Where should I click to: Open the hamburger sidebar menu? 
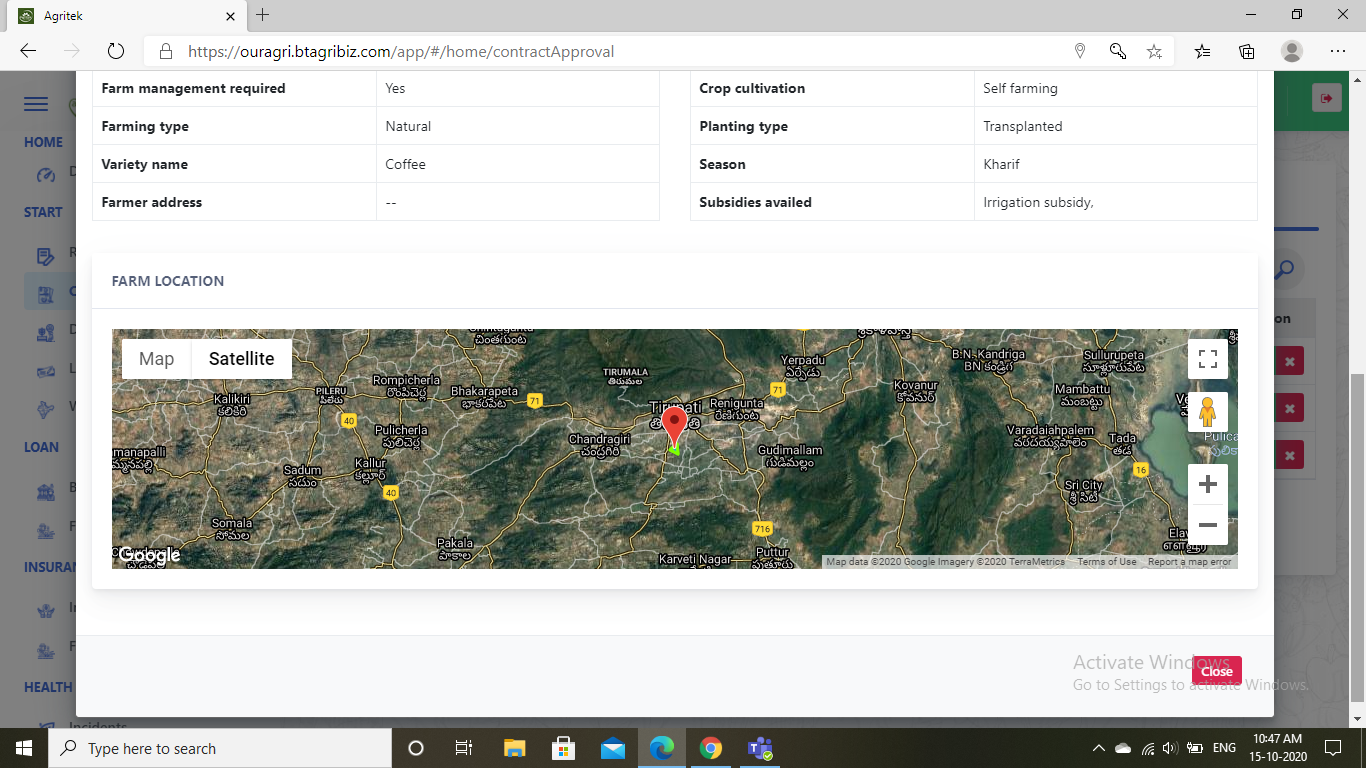coord(36,104)
